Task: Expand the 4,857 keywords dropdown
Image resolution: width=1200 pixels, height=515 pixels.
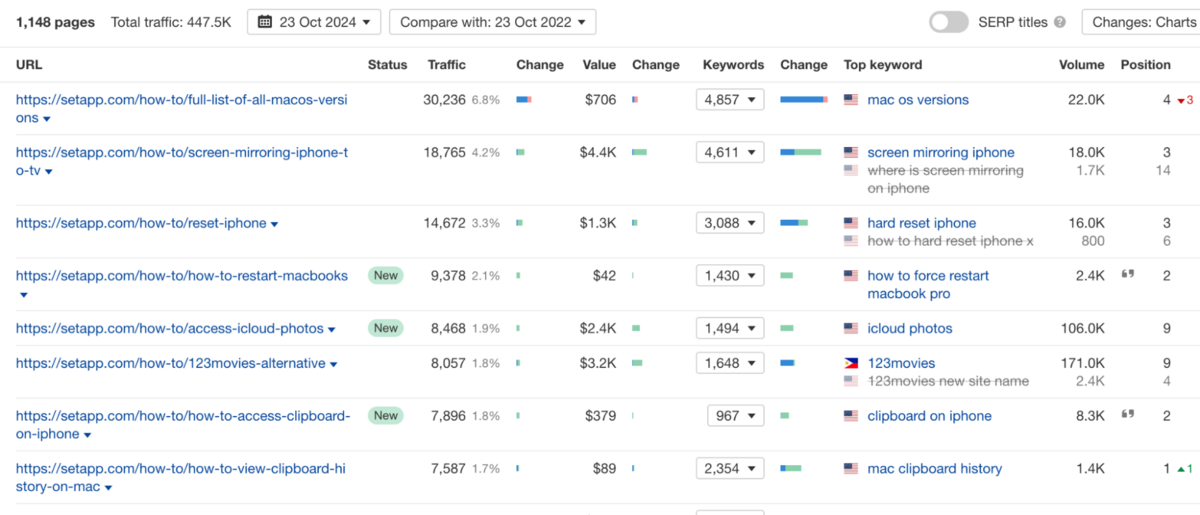Action: click(x=730, y=100)
